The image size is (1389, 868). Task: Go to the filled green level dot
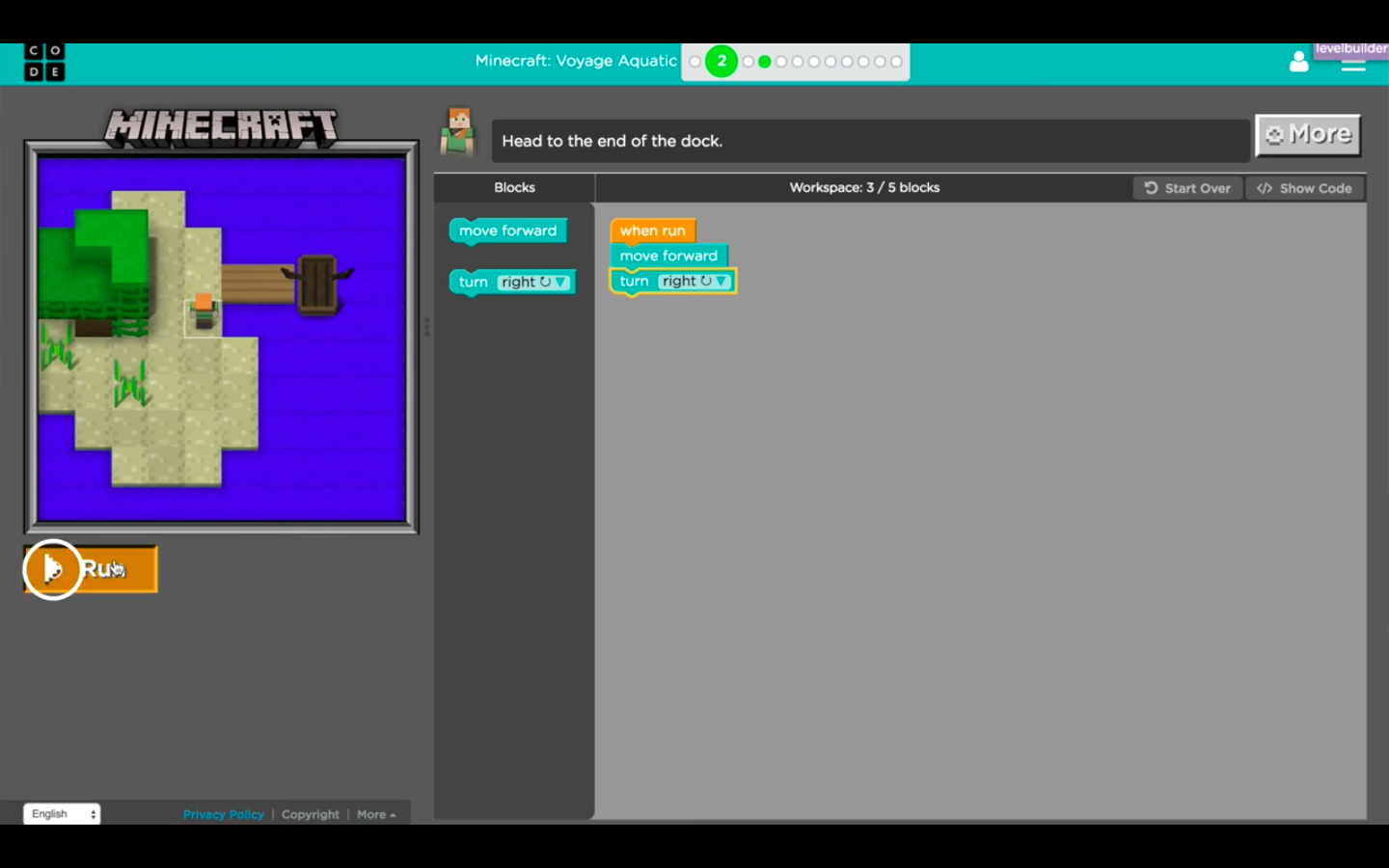pyautogui.click(x=765, y=62)
